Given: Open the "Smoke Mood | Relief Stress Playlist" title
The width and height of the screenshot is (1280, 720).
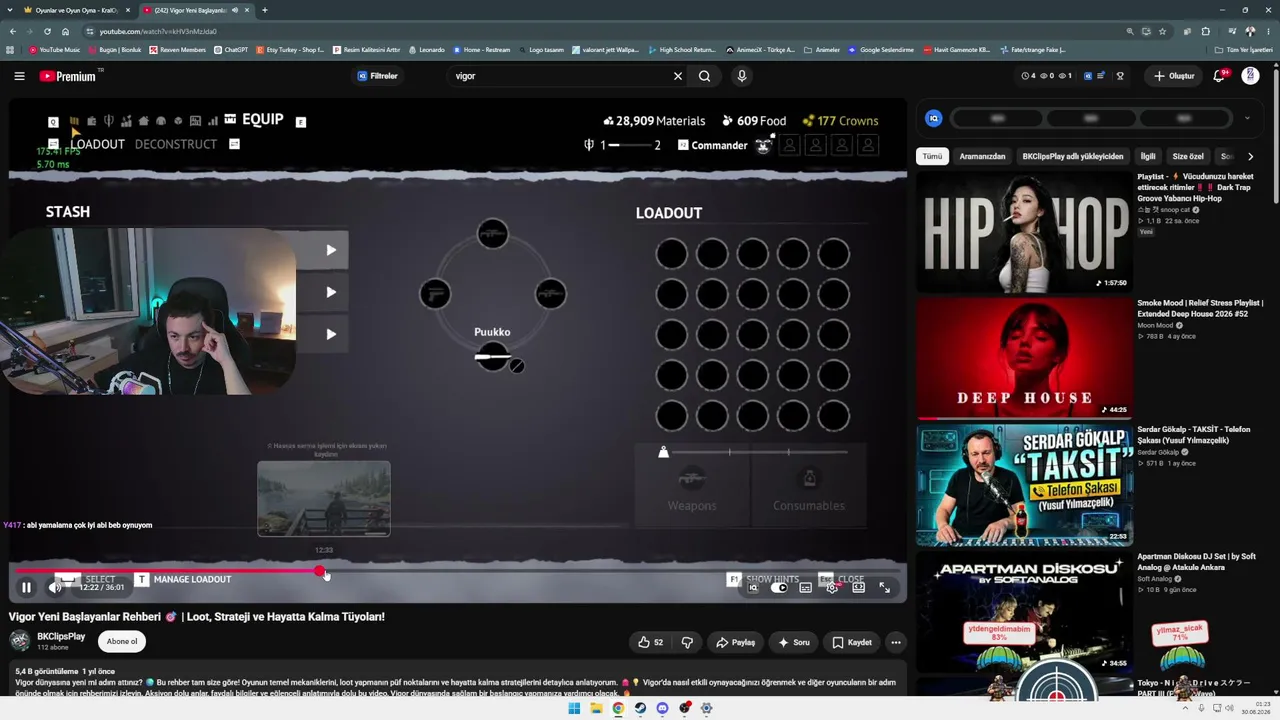Looking at the screenshot, I should [x=1200, y=308].
